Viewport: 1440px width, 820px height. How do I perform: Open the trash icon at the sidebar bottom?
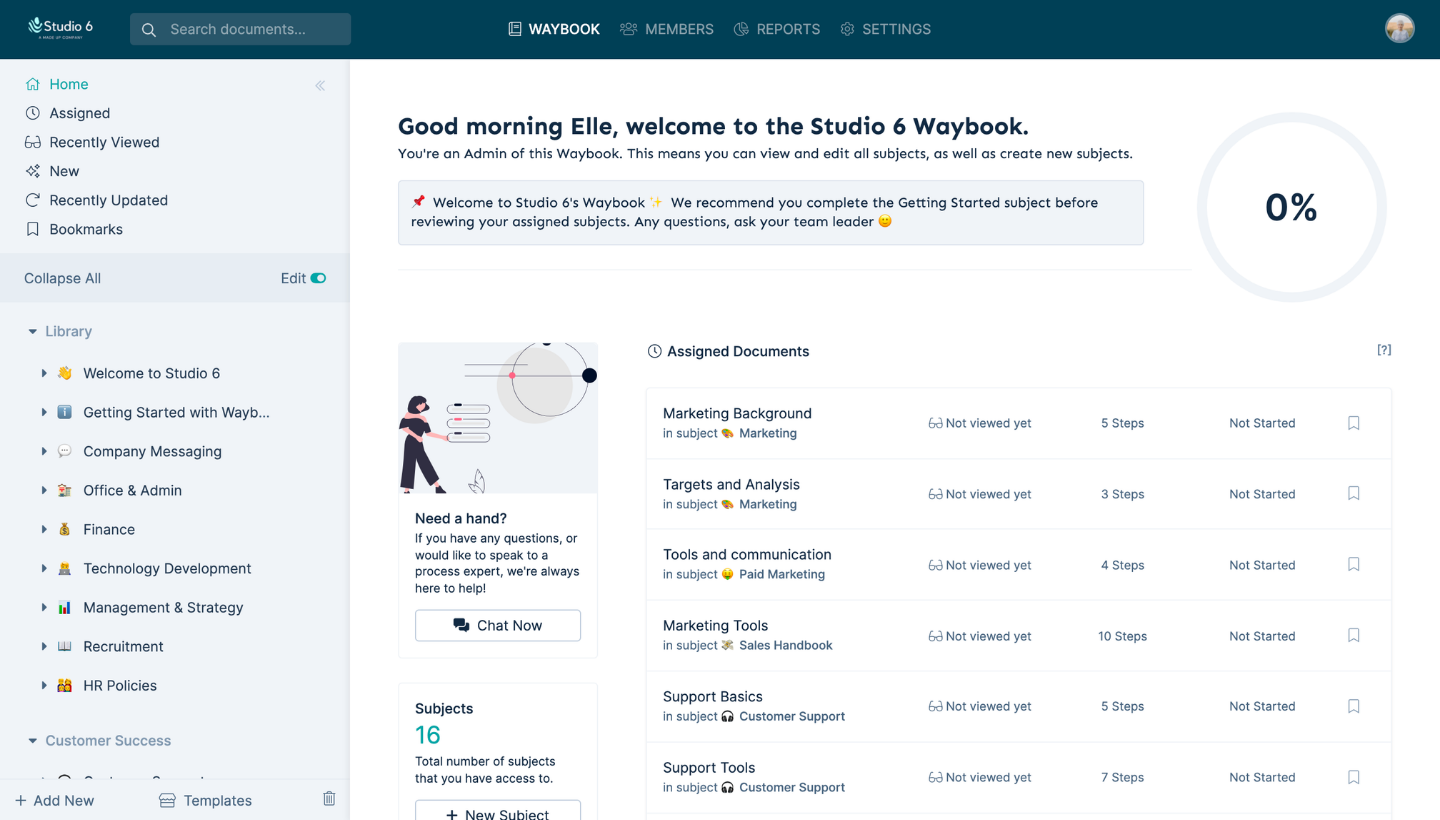pos(329,798)
